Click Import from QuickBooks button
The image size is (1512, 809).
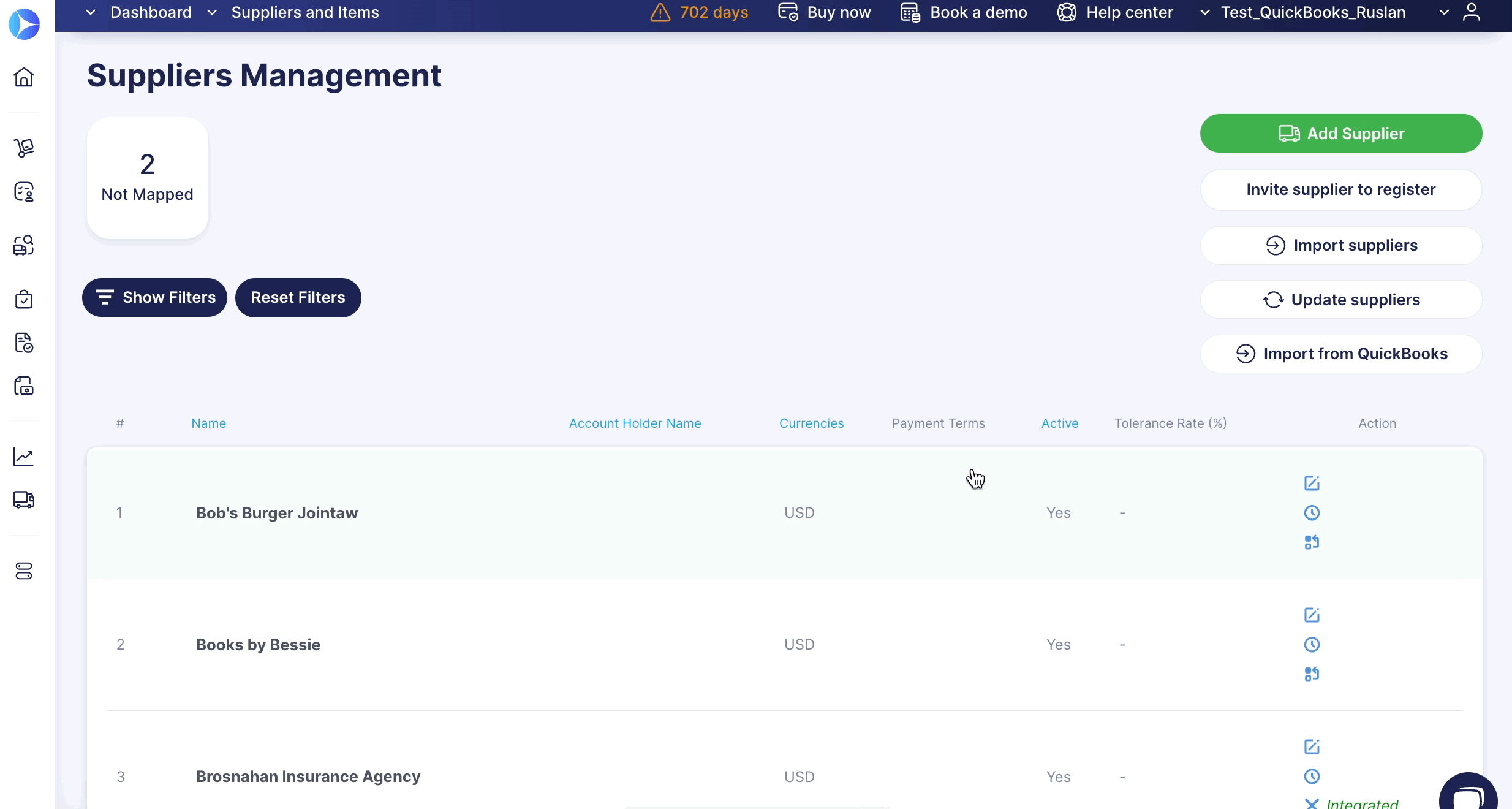[x=1341, y=354]
